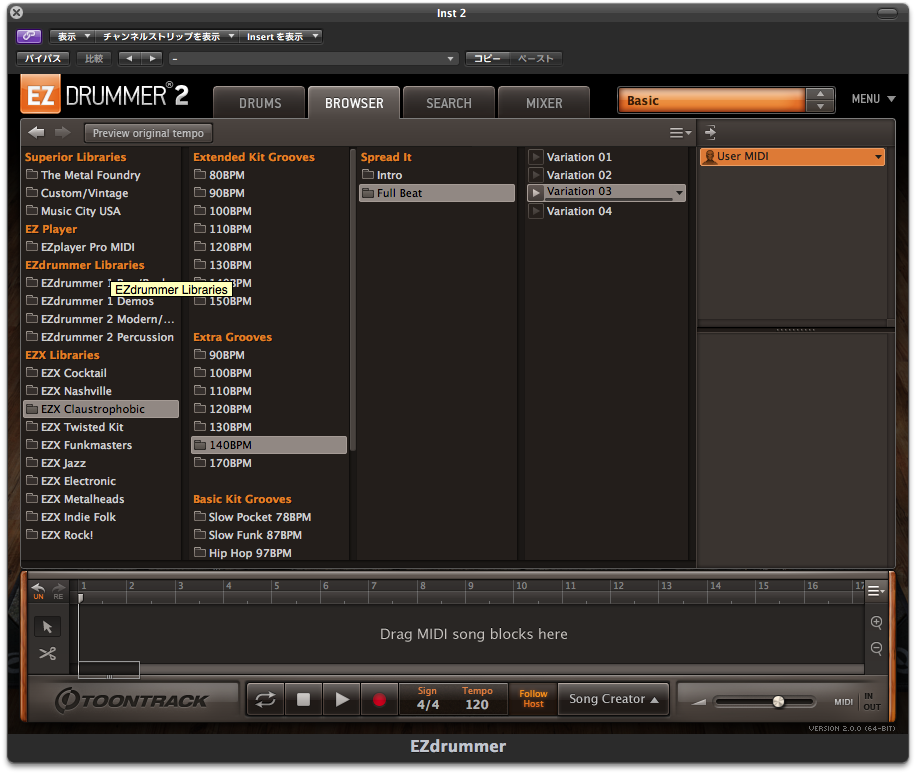
Task: Switch to the BROWSER tab
Action: click(354, 103)
